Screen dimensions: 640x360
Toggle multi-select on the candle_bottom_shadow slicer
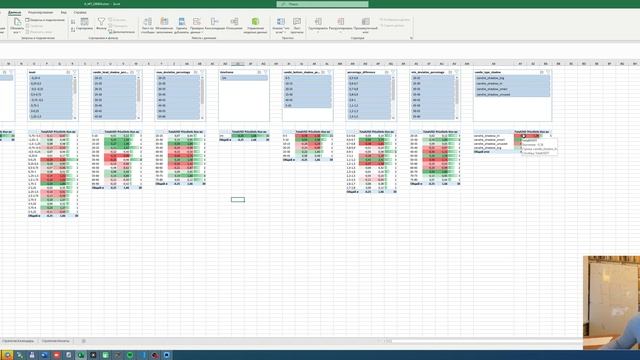(323, 72)
